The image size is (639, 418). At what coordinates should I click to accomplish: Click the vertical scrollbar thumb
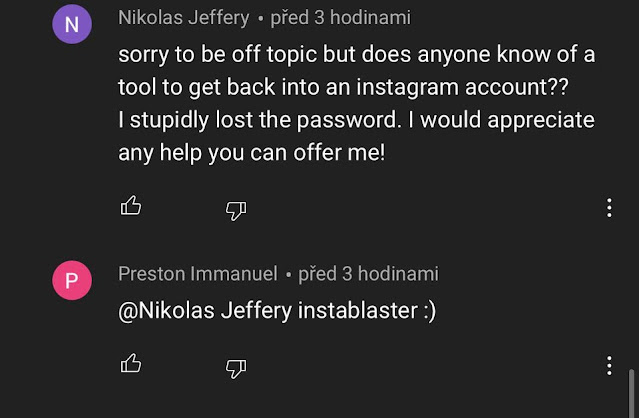pyautogui.click(x=632, y=393)
